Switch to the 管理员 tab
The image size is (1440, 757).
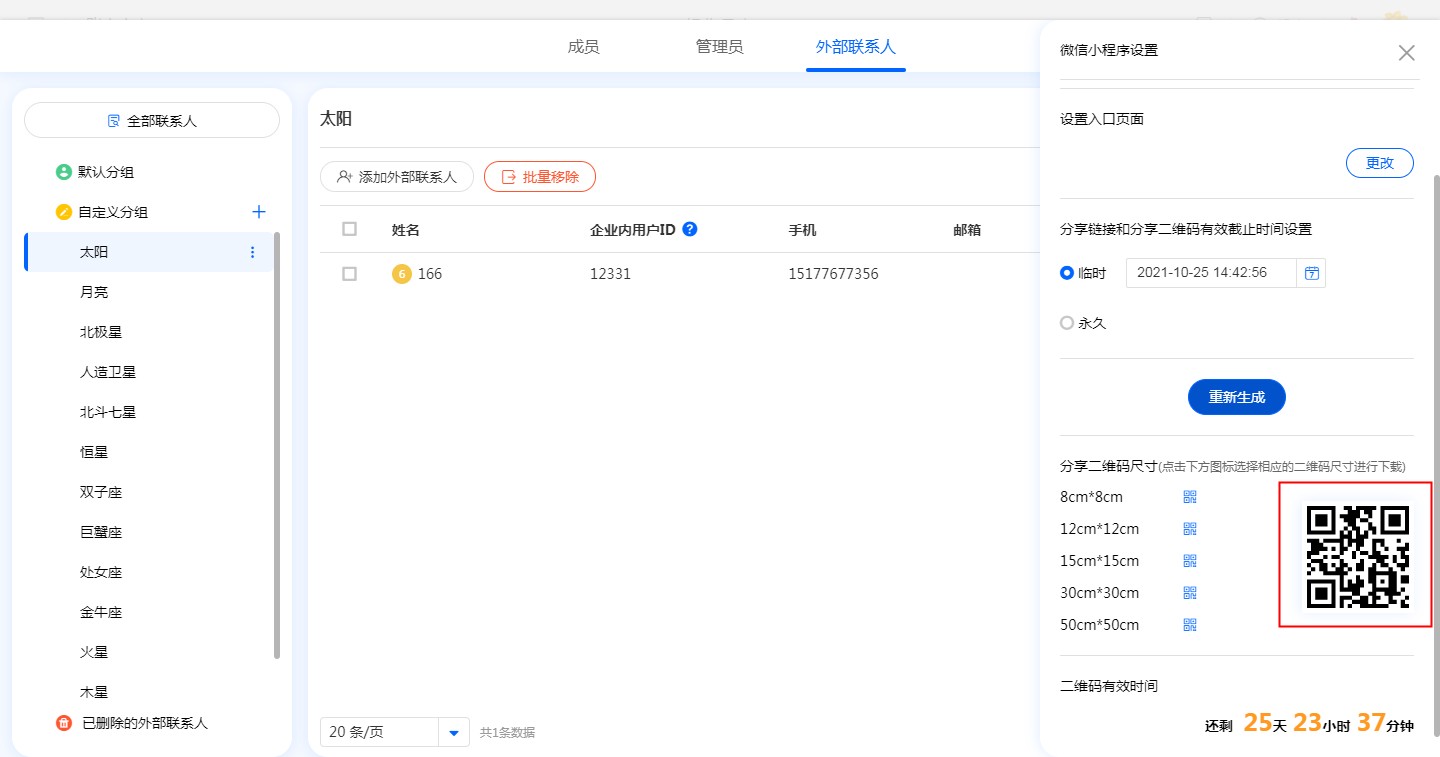tap(719, 47)
